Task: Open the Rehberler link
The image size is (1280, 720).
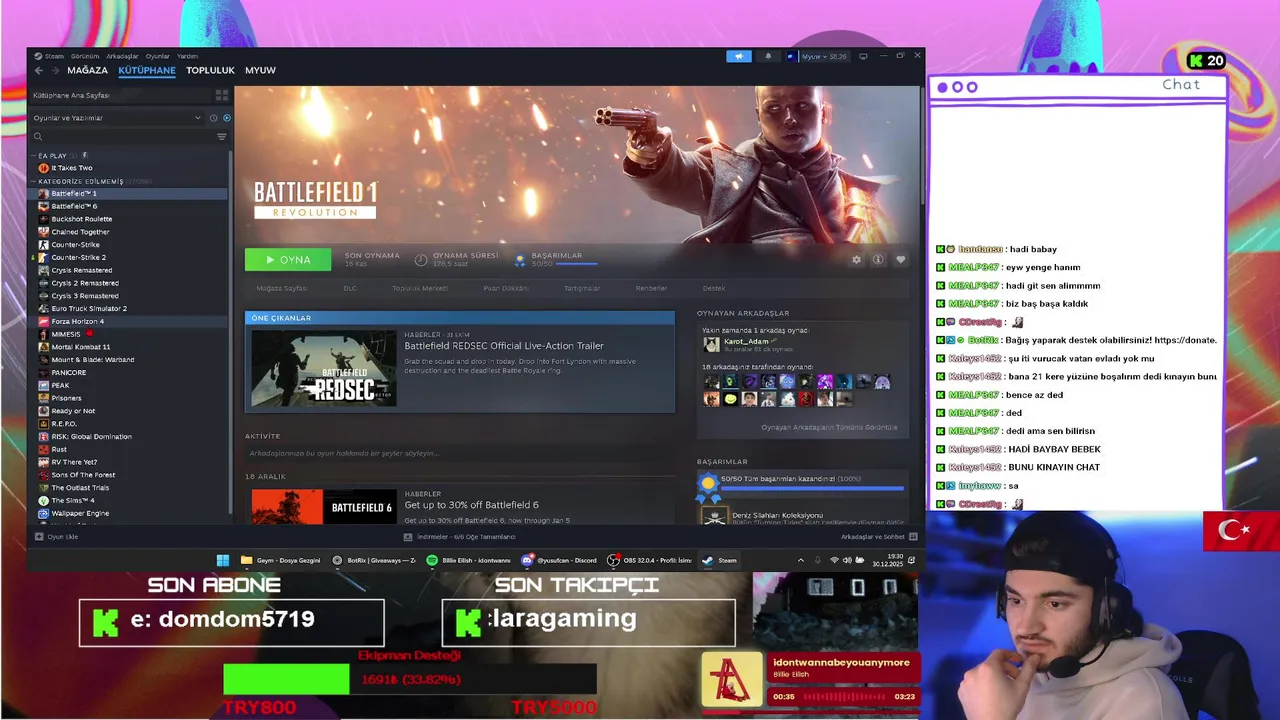Action: point(651,288)
